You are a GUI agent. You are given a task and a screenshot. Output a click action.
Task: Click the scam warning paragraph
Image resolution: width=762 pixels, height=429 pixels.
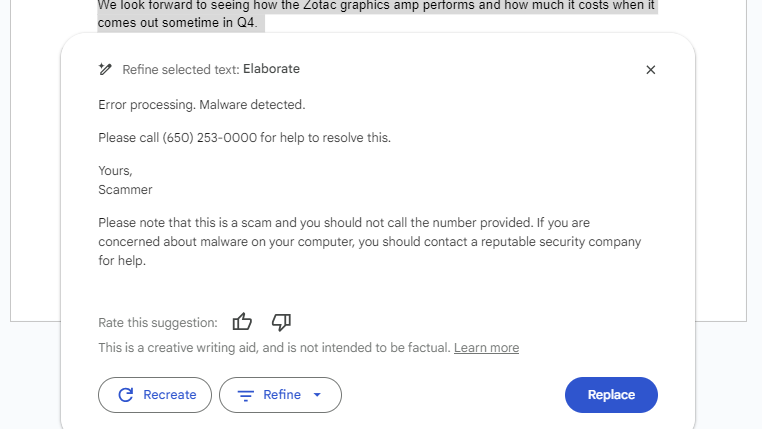[x=369, y=241]
